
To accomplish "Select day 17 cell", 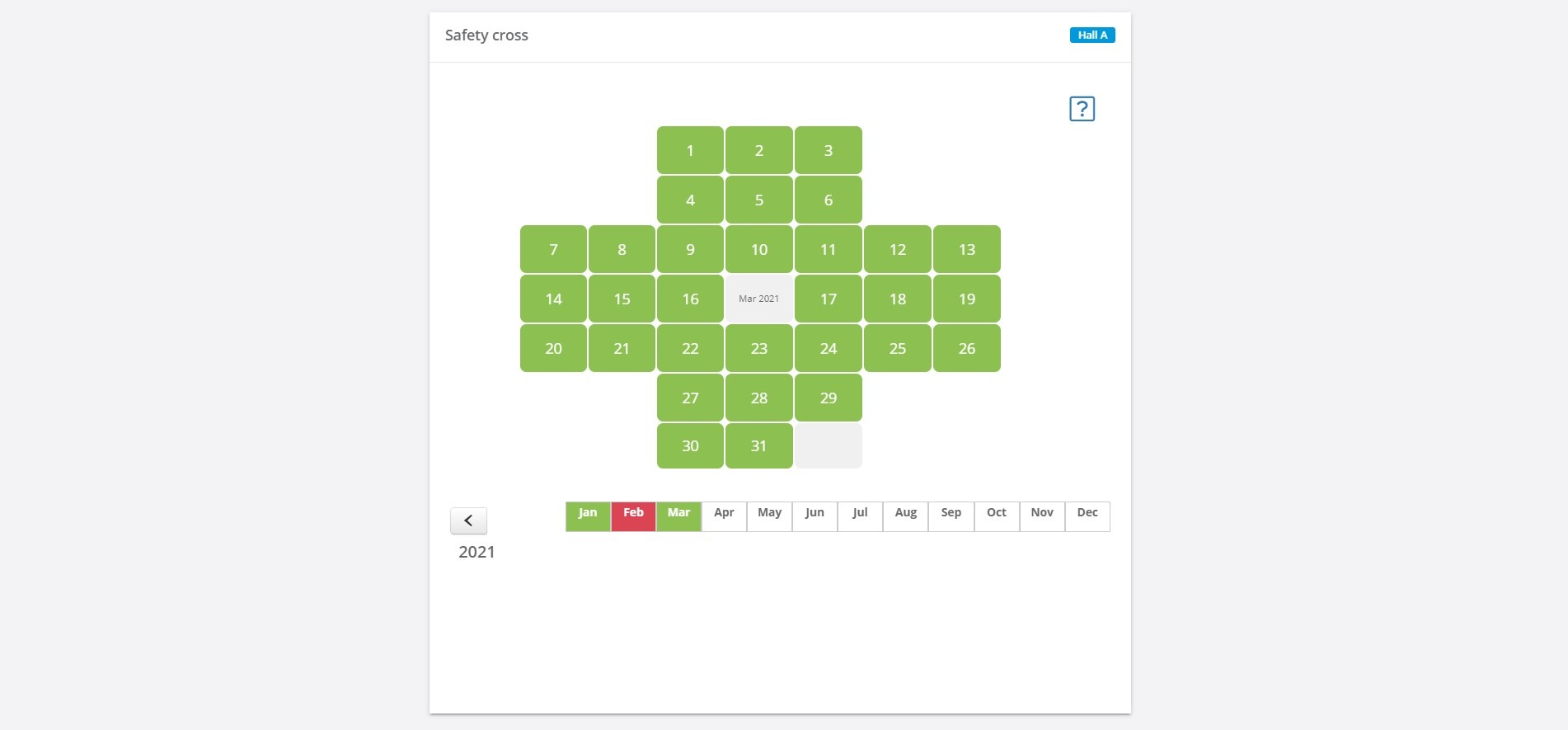I will pos(828,299).
